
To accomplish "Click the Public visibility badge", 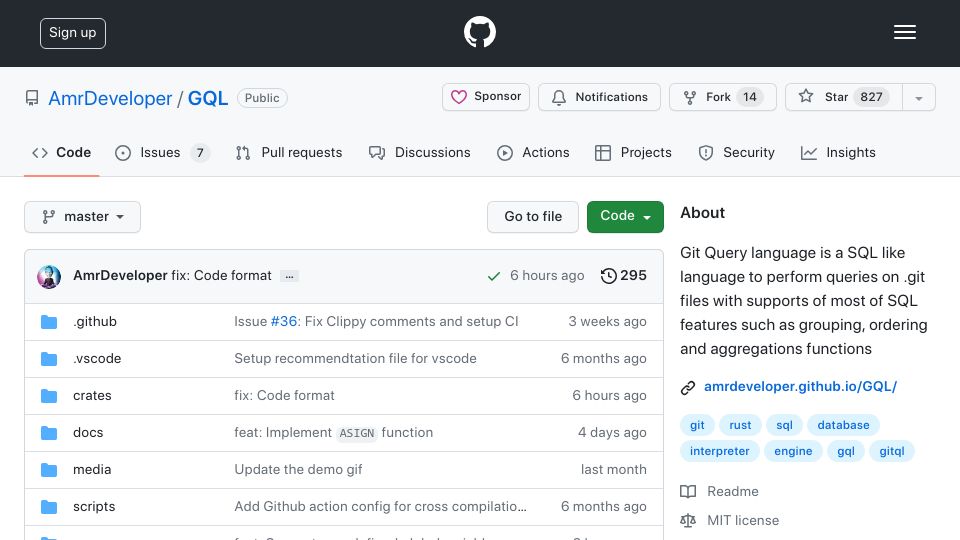I will click(x=262, y=98).
